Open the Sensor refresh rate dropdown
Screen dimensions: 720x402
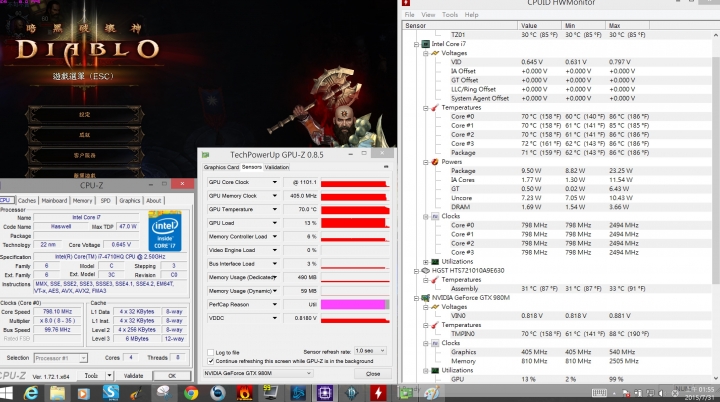[x=370, y=351]
